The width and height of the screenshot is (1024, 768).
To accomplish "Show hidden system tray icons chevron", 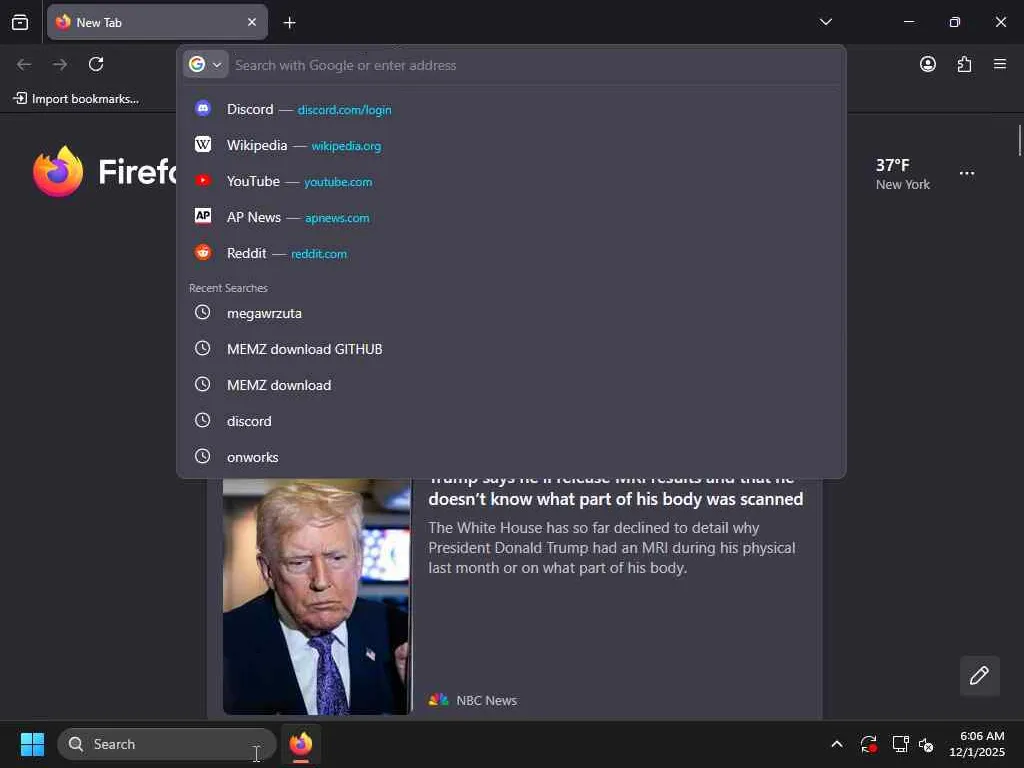I will click(837, 744).
